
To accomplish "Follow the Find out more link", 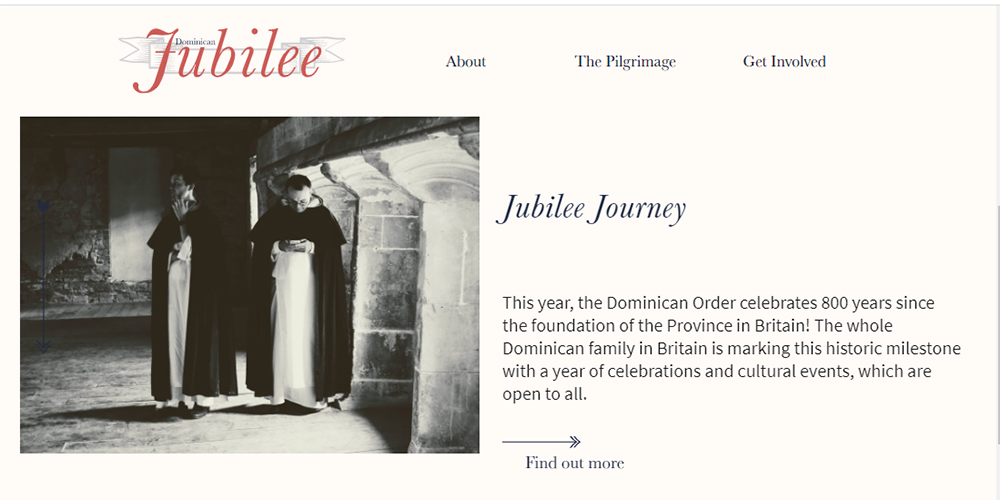I will [575, 463].
